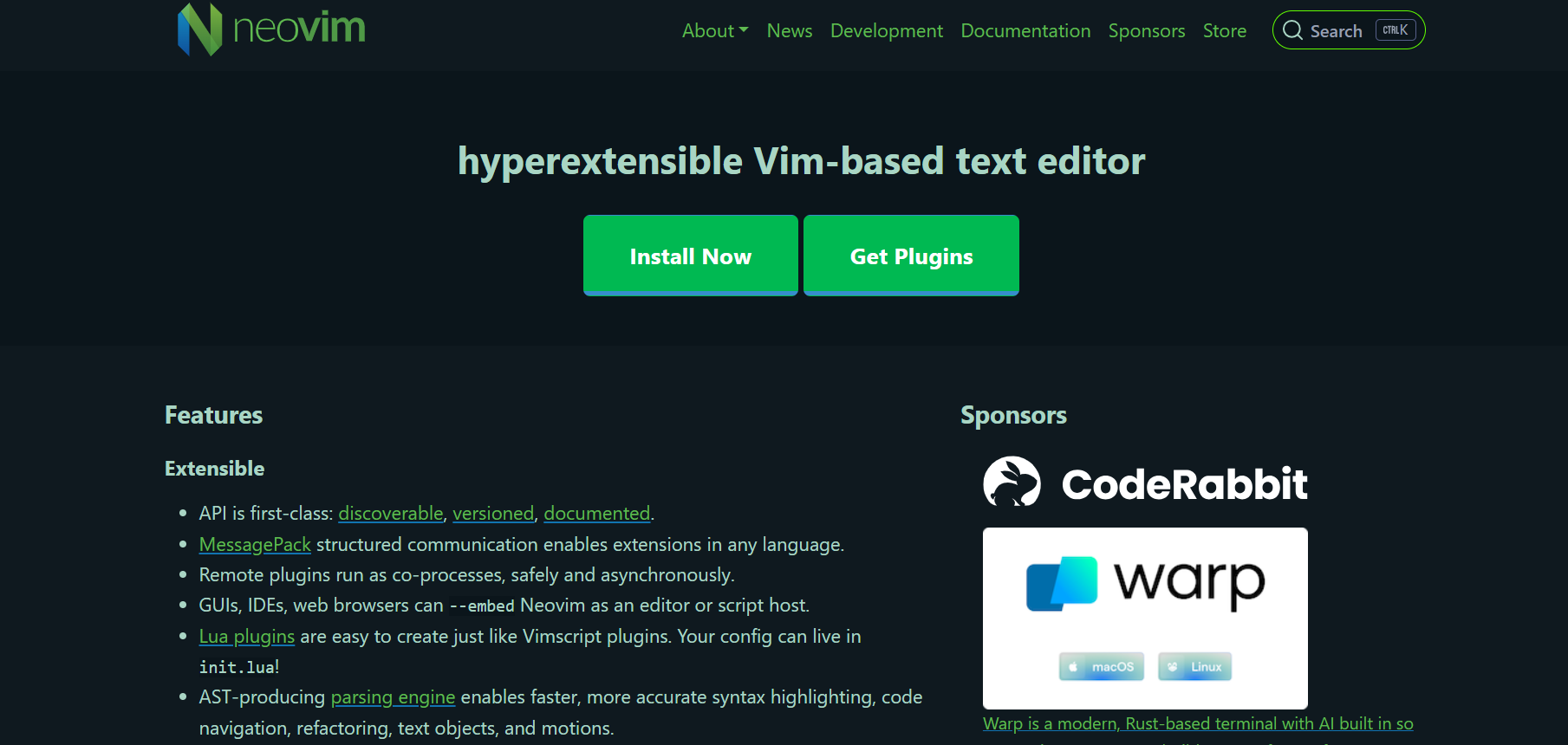Click the CodeRabbit rabbit logo icon
This screenshot has height=745, width=1568.
click(x=1012, y=482)
